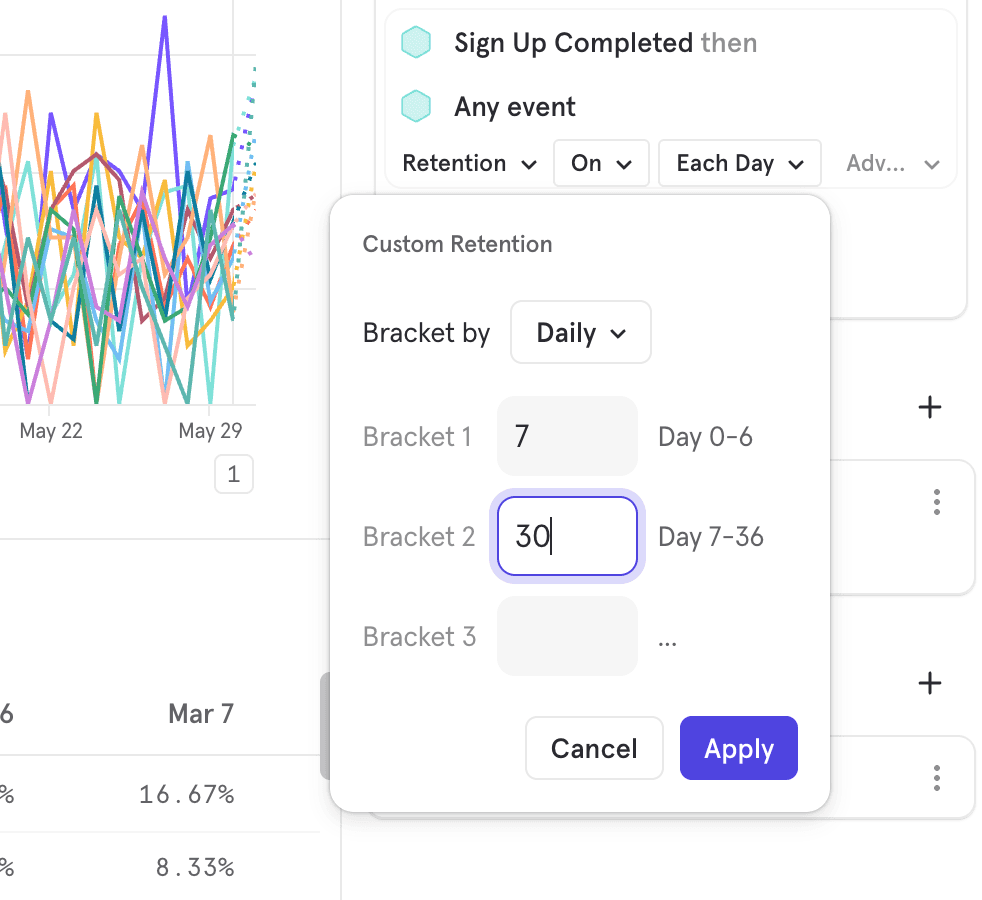This screenshot has height=900, width=982.
Task: Click the upper plus icon in side panel
Action: [930, 407]
